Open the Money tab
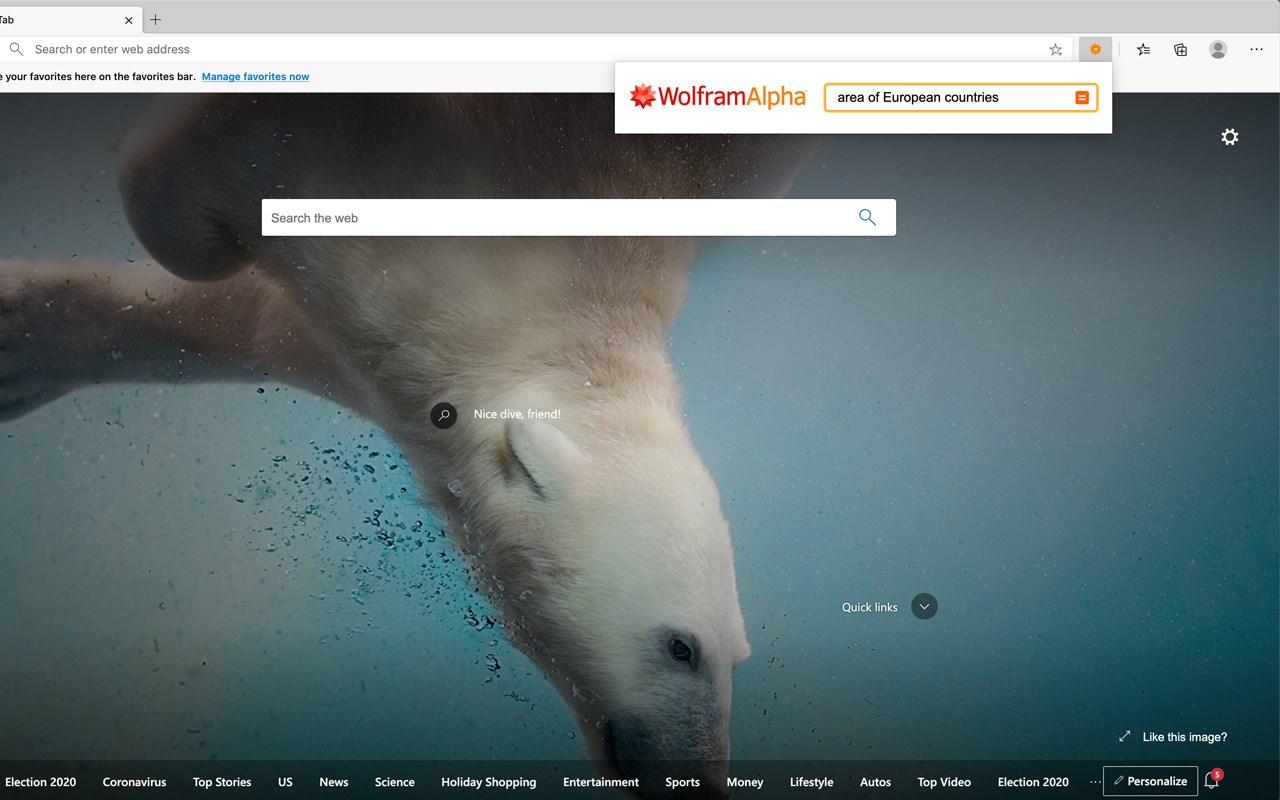Image resolution: width=1280 pixels, height=800 pixels. coord(745,782)
